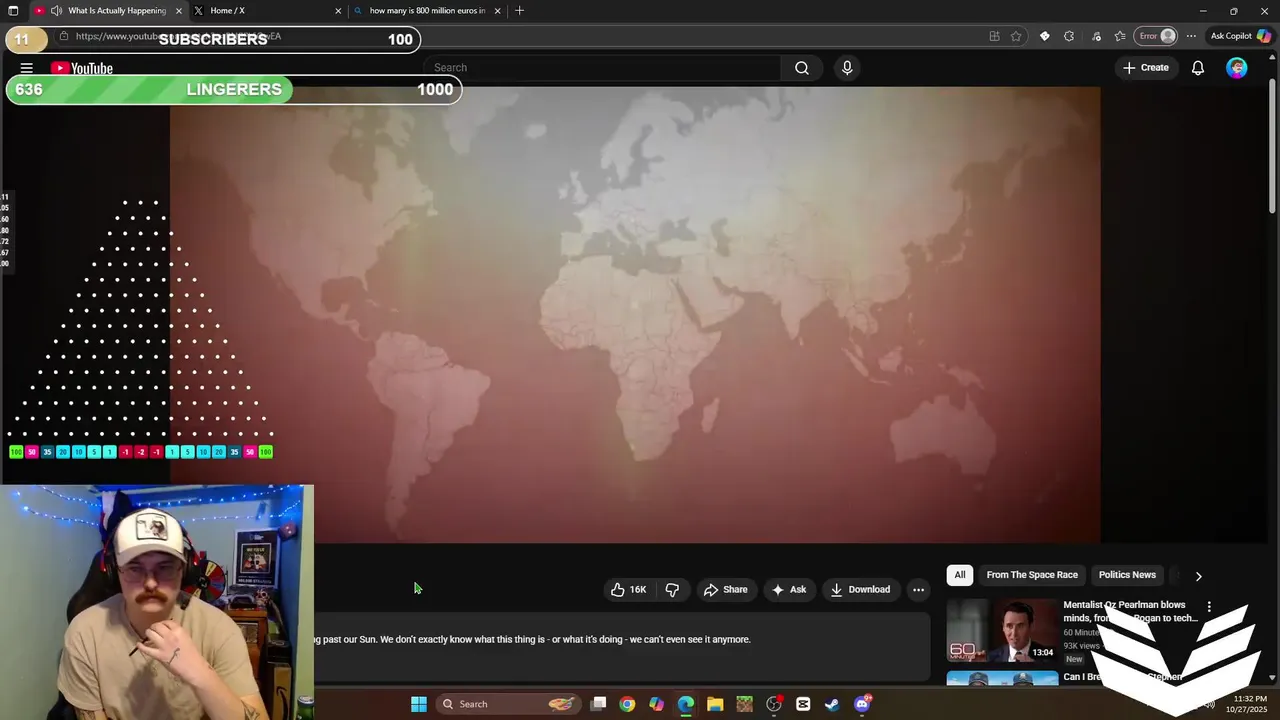The width and height of the screenshot is (1280, 720).
Task: Switch to Microsoft Edge on taskbar
Action: point(686,704)
